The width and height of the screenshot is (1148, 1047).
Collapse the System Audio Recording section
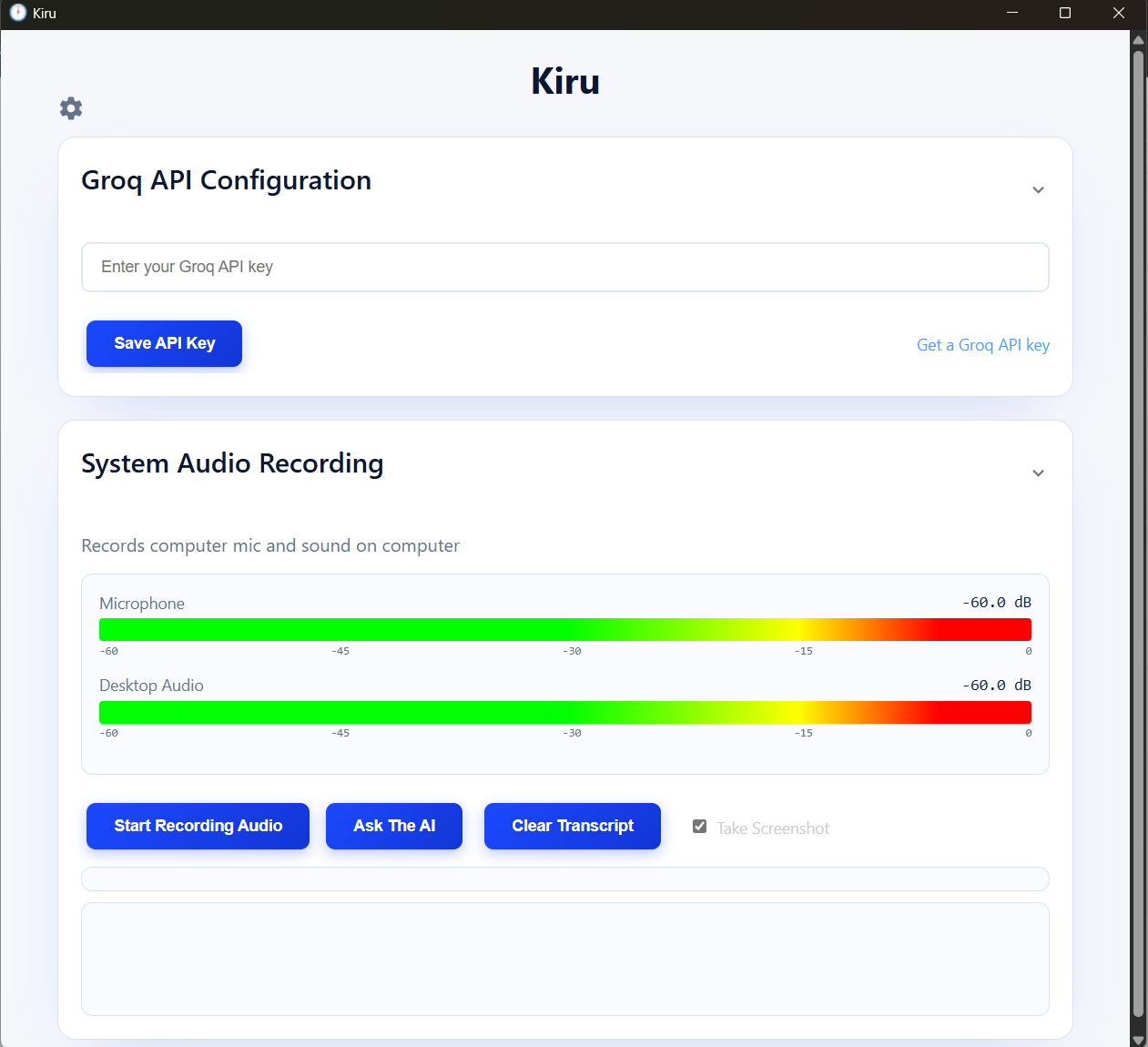[x=1038, y=473]
